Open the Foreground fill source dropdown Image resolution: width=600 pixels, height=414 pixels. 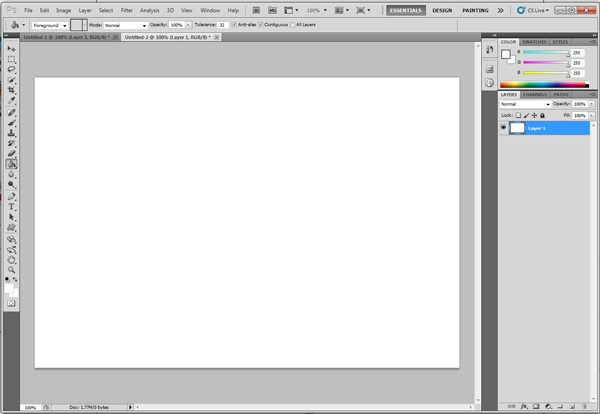(x=50, y=24)
